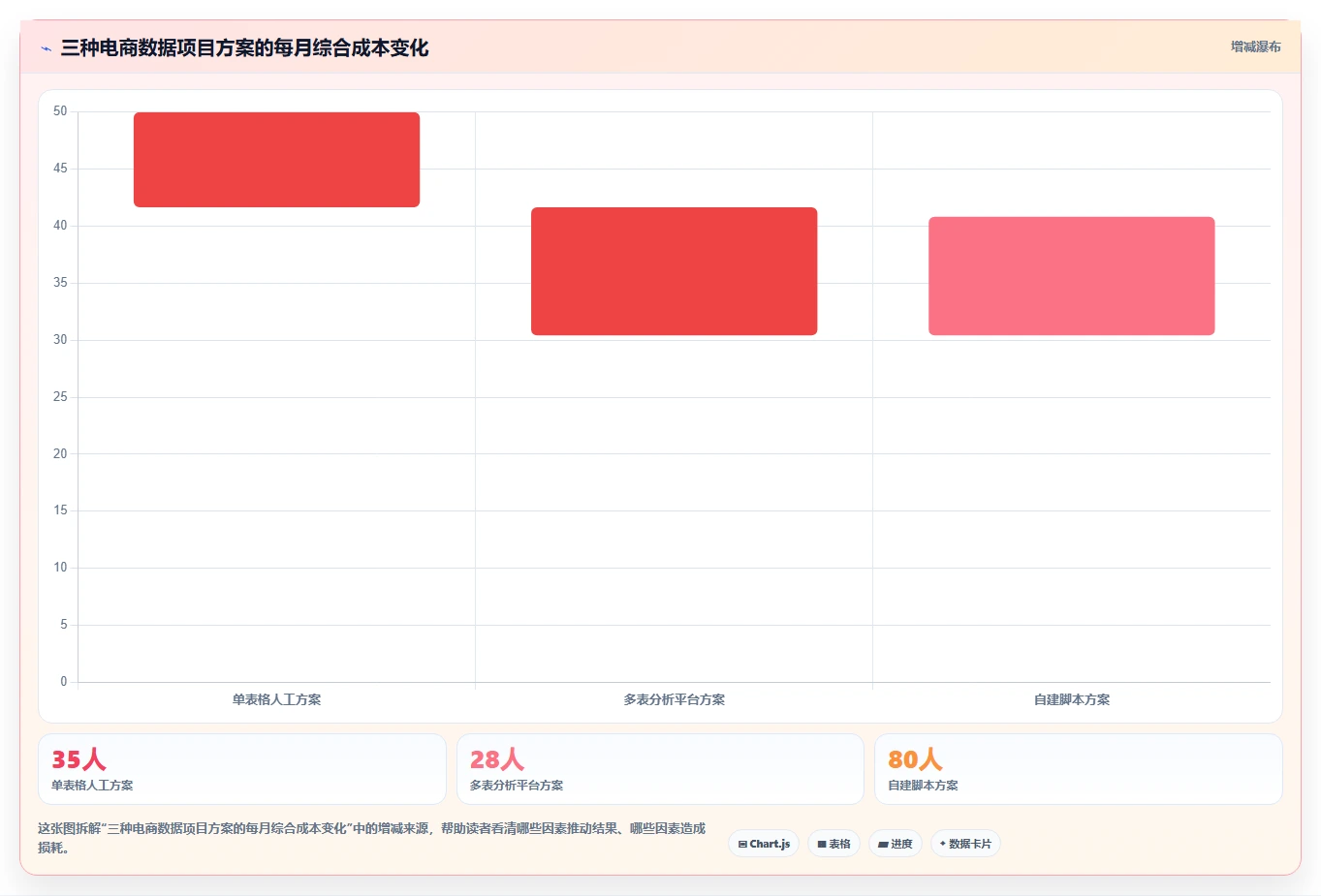
Task: Click the x-axis label 单表格人工方案
Action: click(x=276, y=699)
